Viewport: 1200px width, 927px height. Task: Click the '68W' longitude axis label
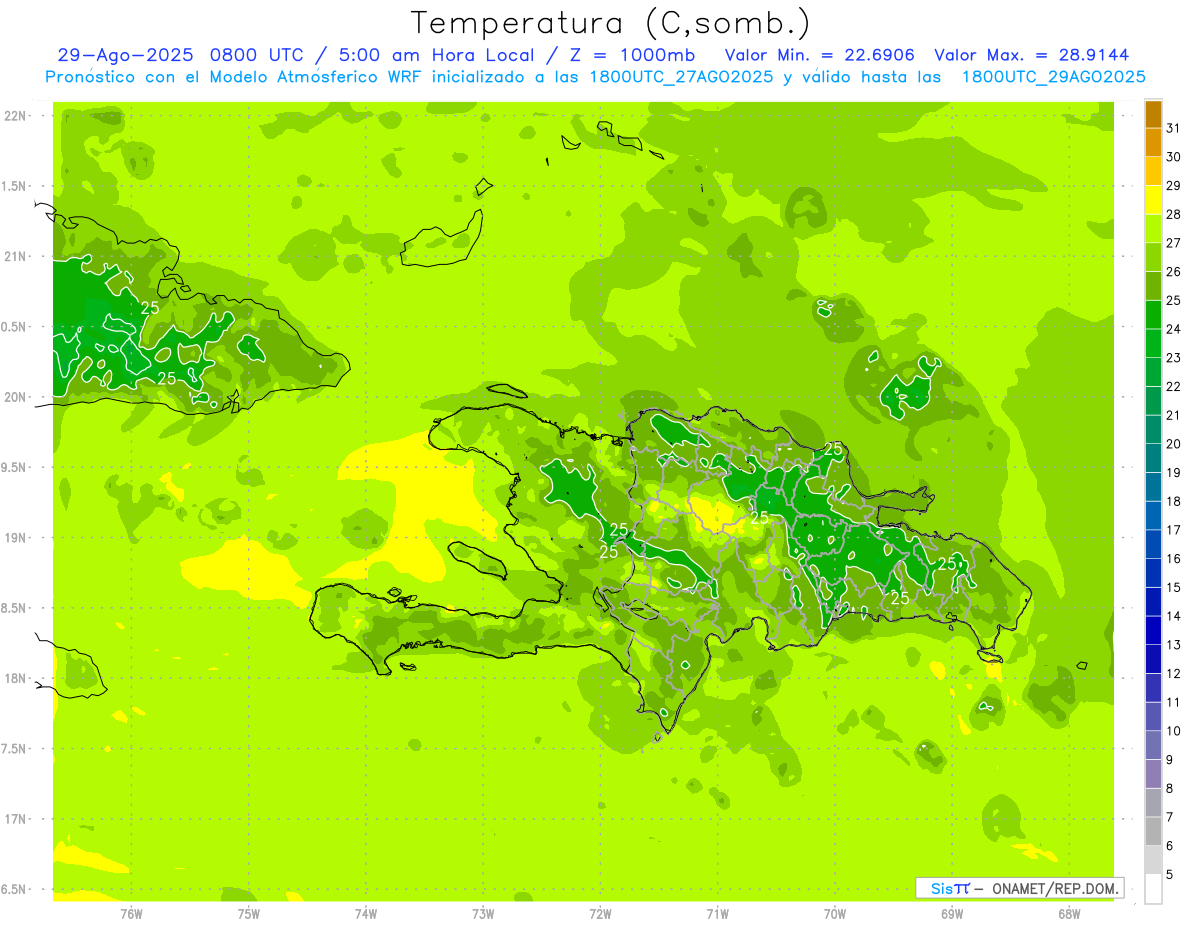[x=1069, y=913]
